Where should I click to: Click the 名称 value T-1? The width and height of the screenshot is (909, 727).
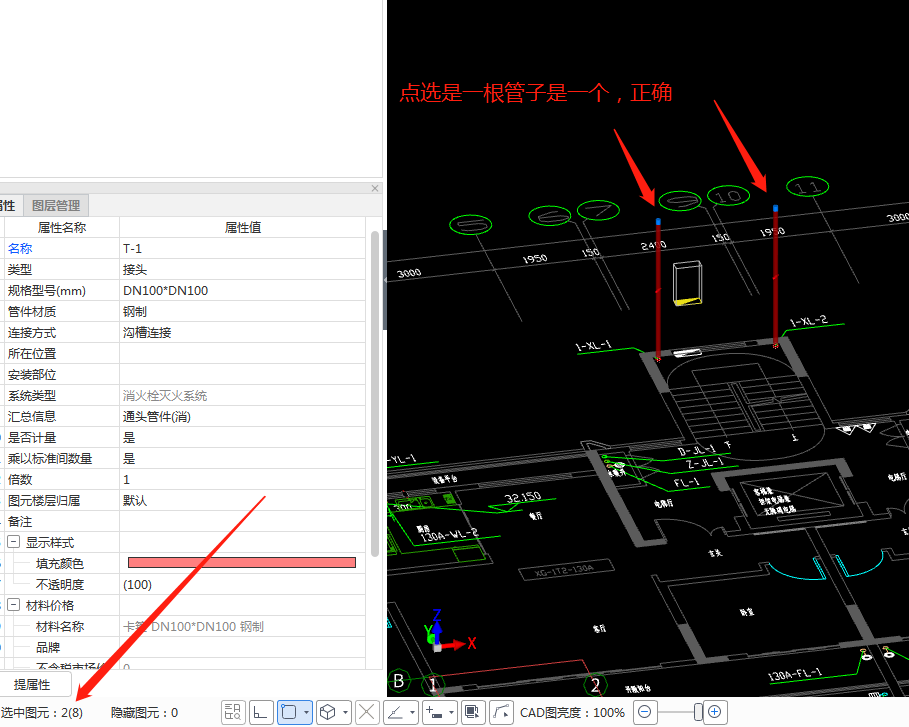242,249
